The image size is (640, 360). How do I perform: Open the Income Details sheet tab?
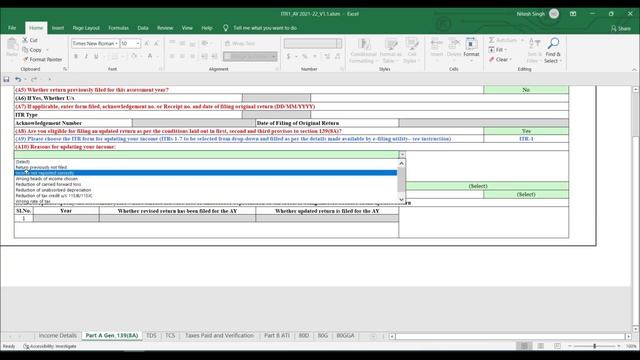coord(58,336)
